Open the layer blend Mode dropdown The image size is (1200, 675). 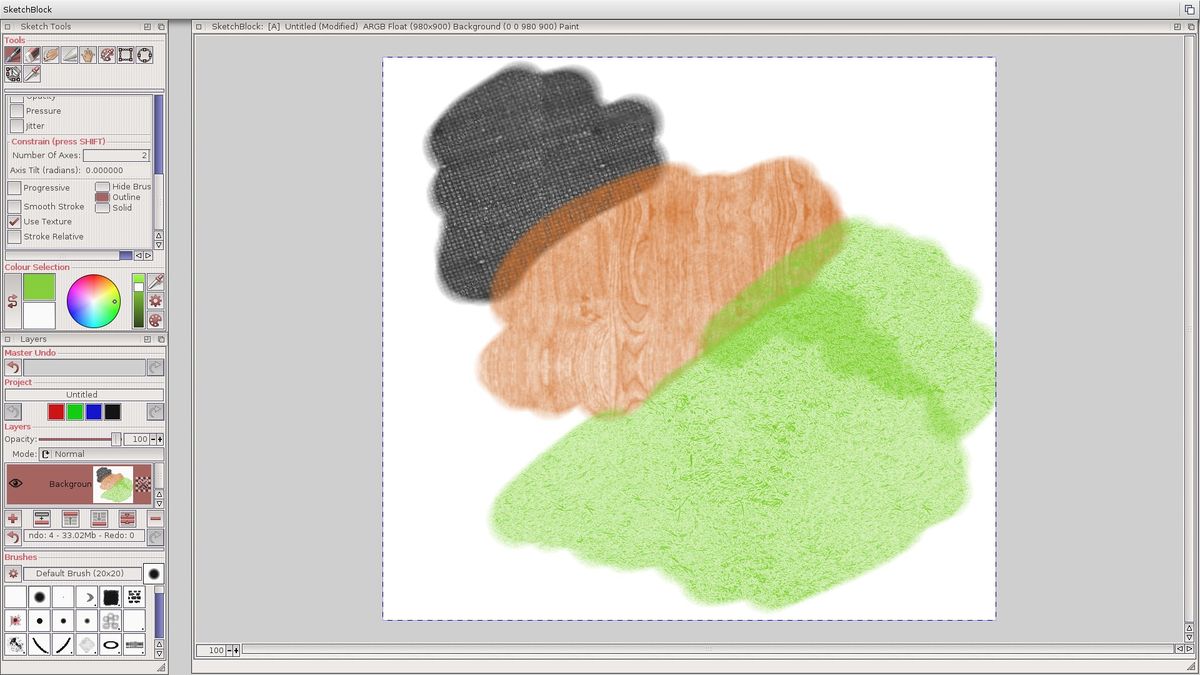click(100, 454)
